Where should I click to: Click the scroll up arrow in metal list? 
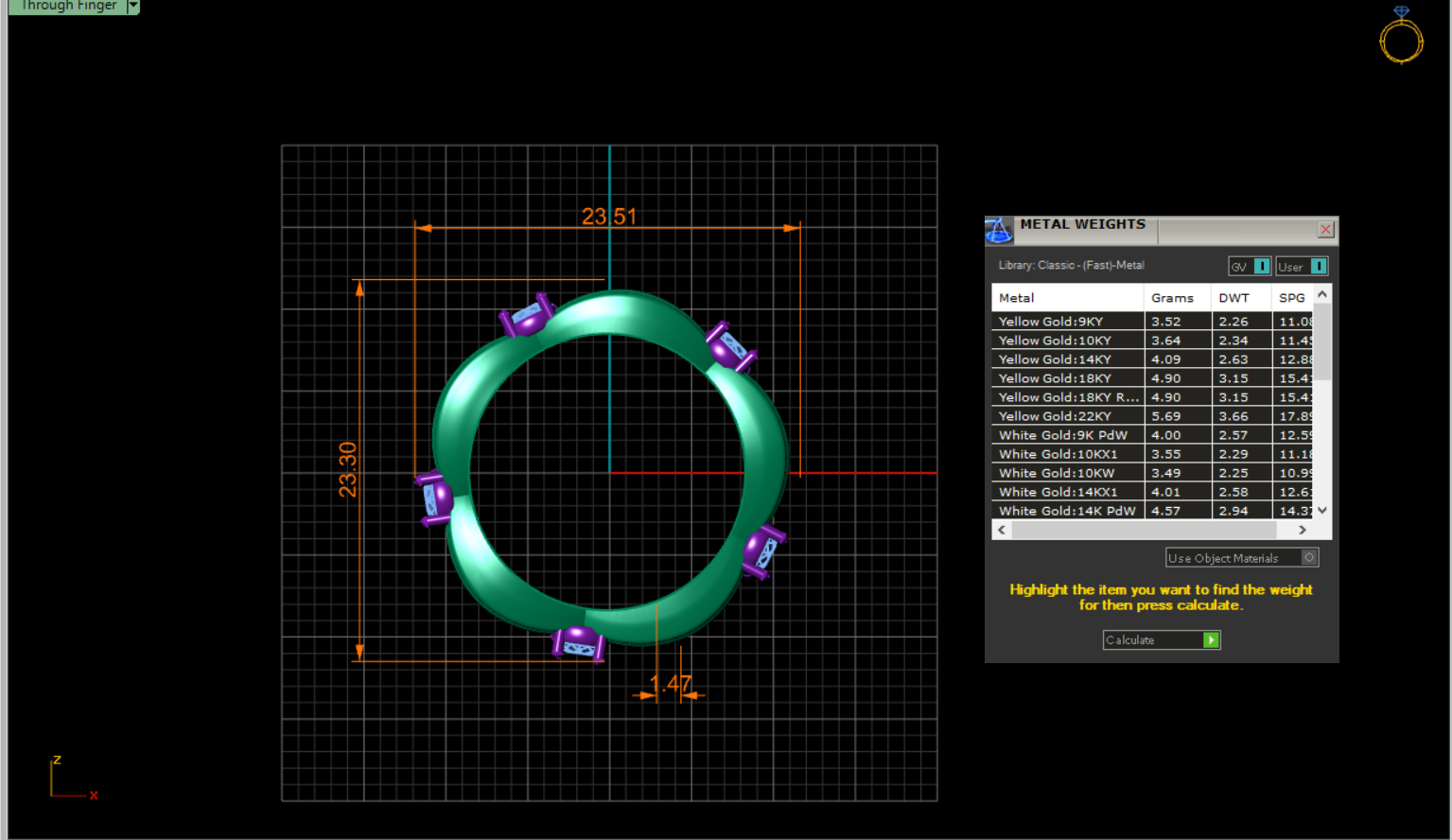click(x=1322, y=295)
